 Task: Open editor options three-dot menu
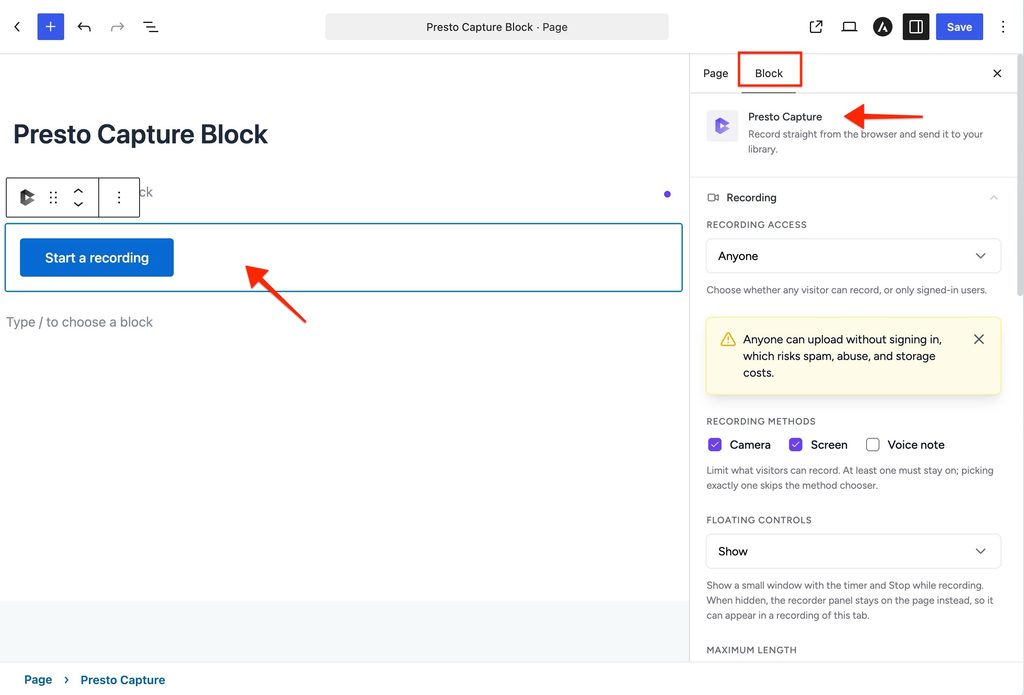click(1002, 27)
